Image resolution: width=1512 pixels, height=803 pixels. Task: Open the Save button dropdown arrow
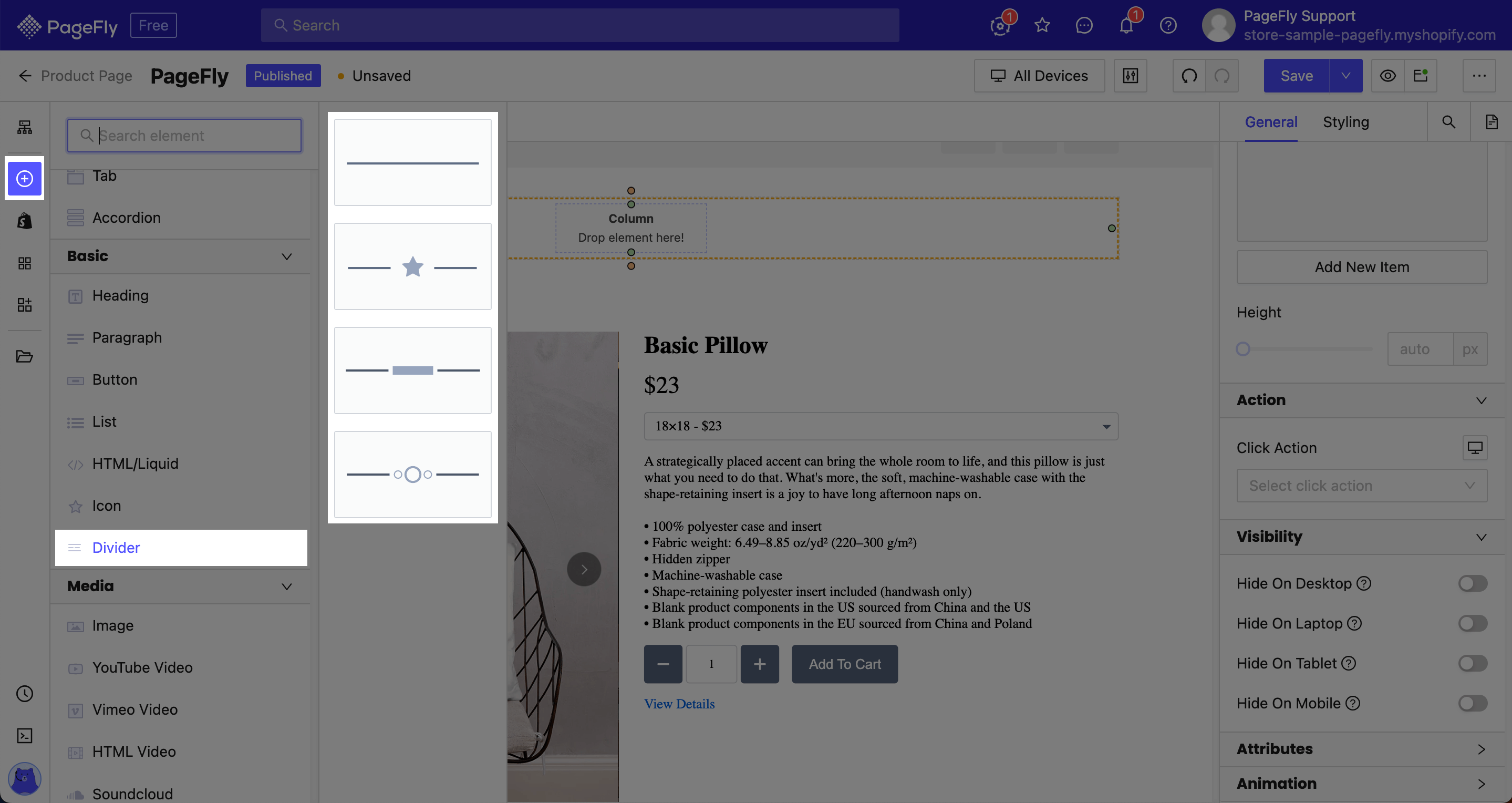tap(1346, 76)
